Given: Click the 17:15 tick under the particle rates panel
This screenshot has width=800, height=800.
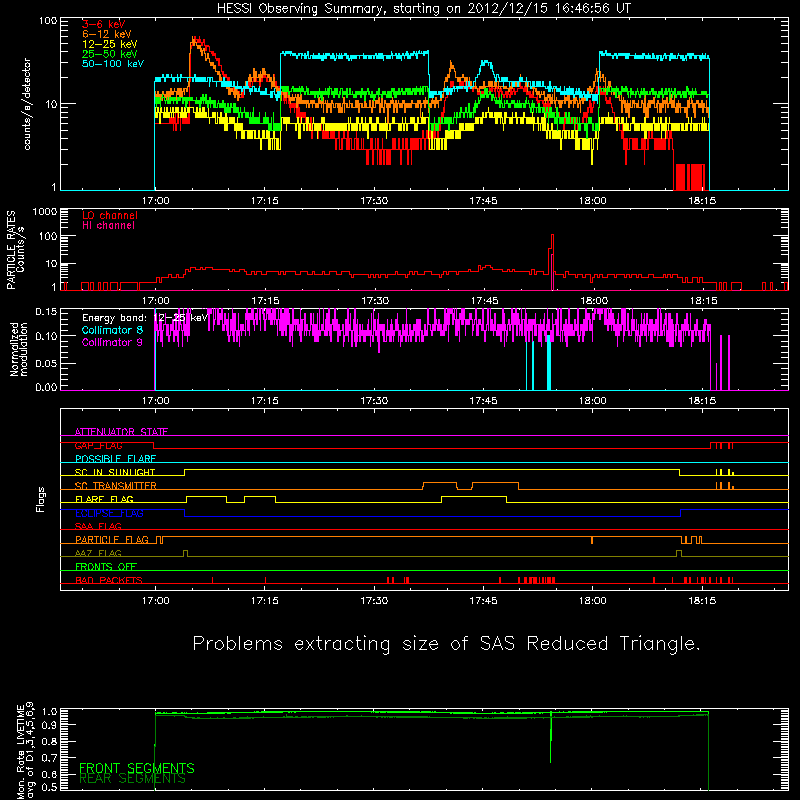Looking at the screenshot, I should (265, 301).
